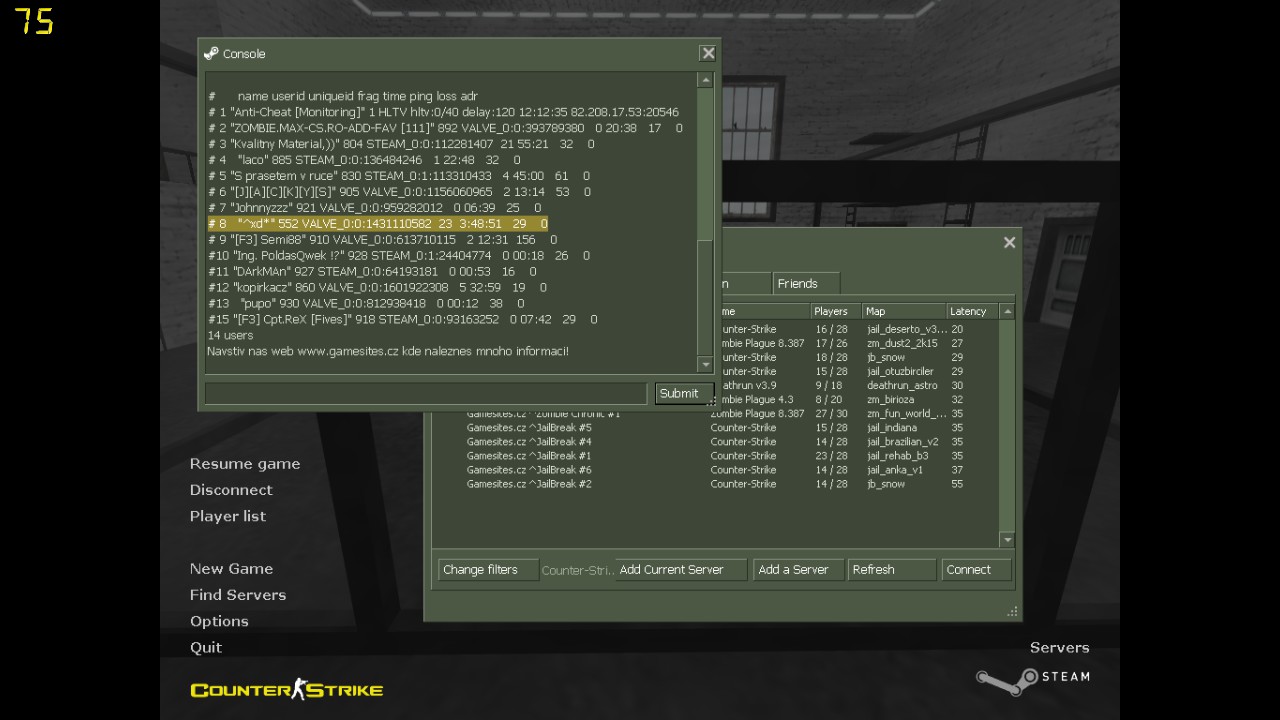Sort servers by Latency column
This screenshot has height=720, width=1280.
(972, 311)
